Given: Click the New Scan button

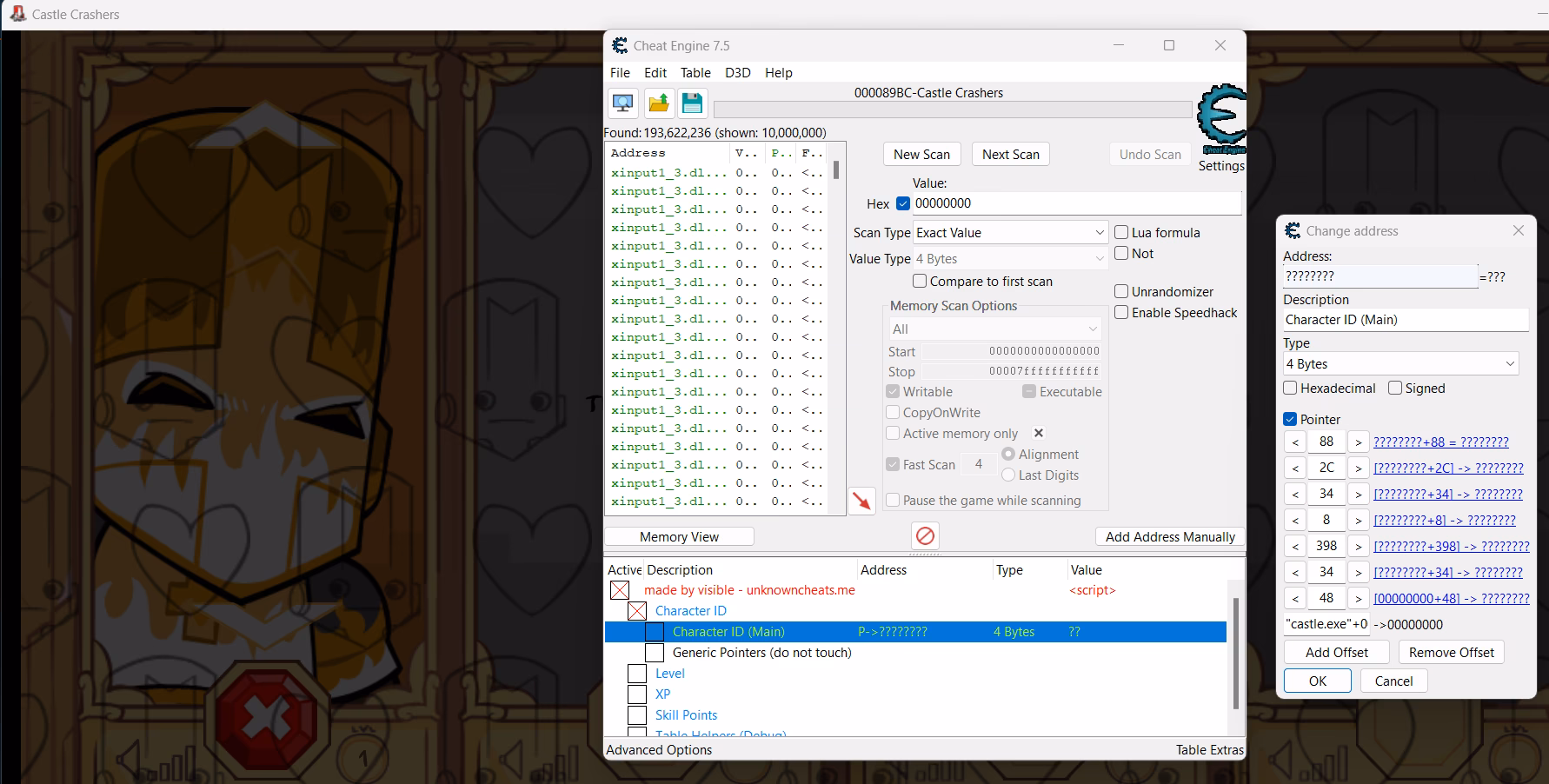Looking at the screenshot, I should click(x=921, y=154).
